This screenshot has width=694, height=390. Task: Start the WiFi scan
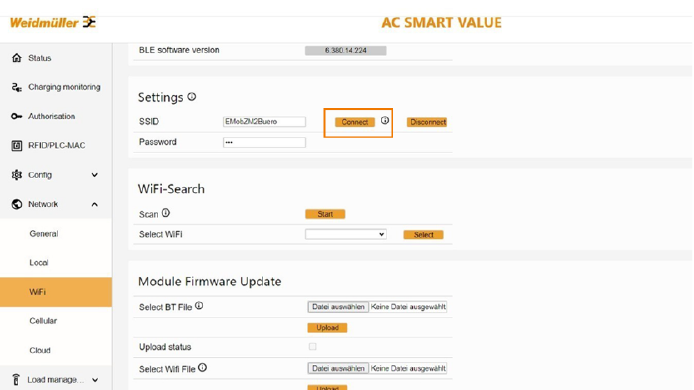pos(325,214)
